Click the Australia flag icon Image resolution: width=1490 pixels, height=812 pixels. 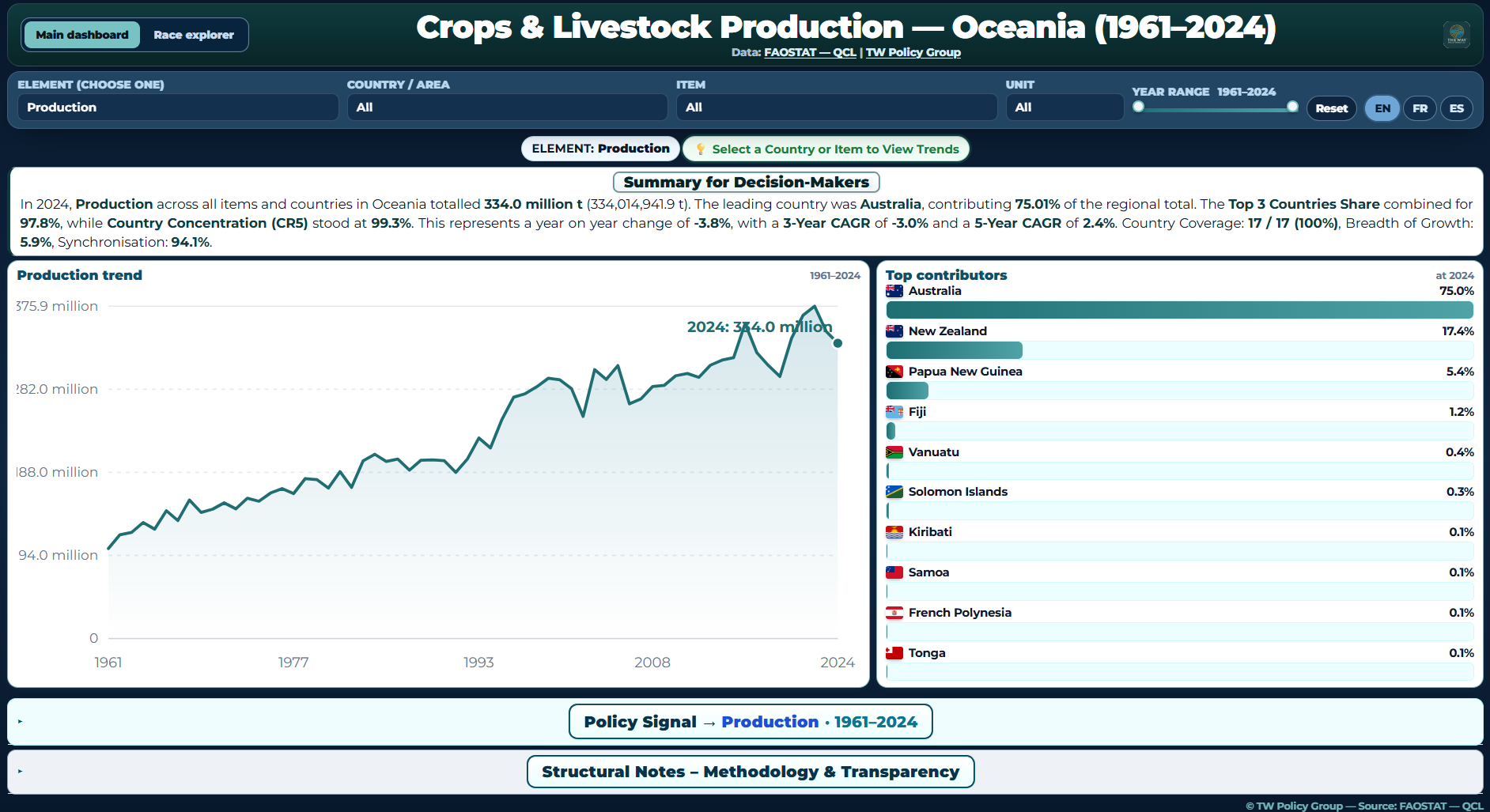tap(894, 291)
